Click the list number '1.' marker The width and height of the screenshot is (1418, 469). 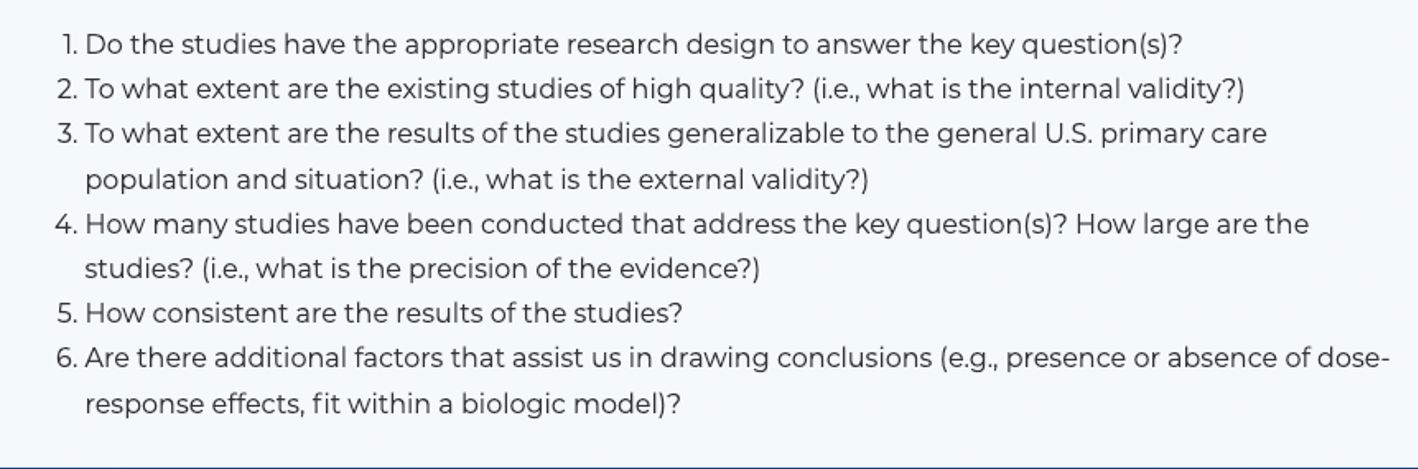click(69, 45)
